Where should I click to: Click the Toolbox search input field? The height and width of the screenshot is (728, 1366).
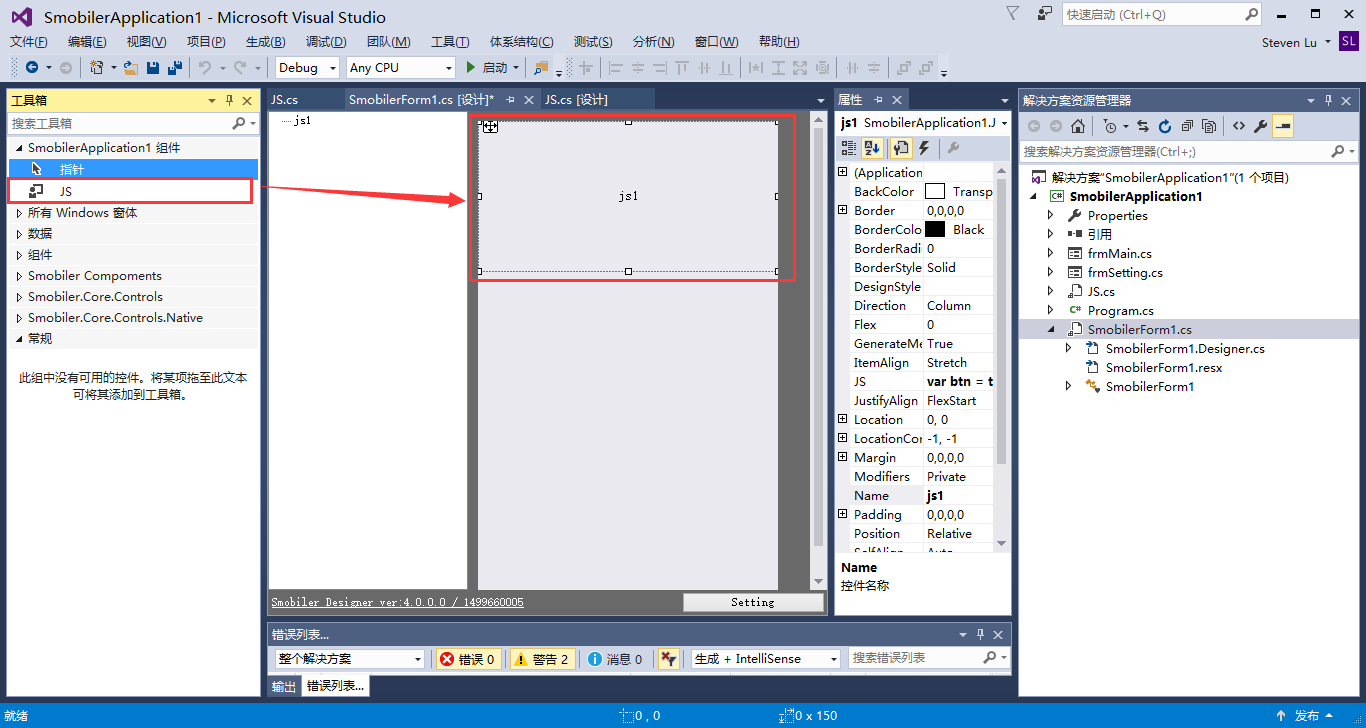[x=119, y=123]
